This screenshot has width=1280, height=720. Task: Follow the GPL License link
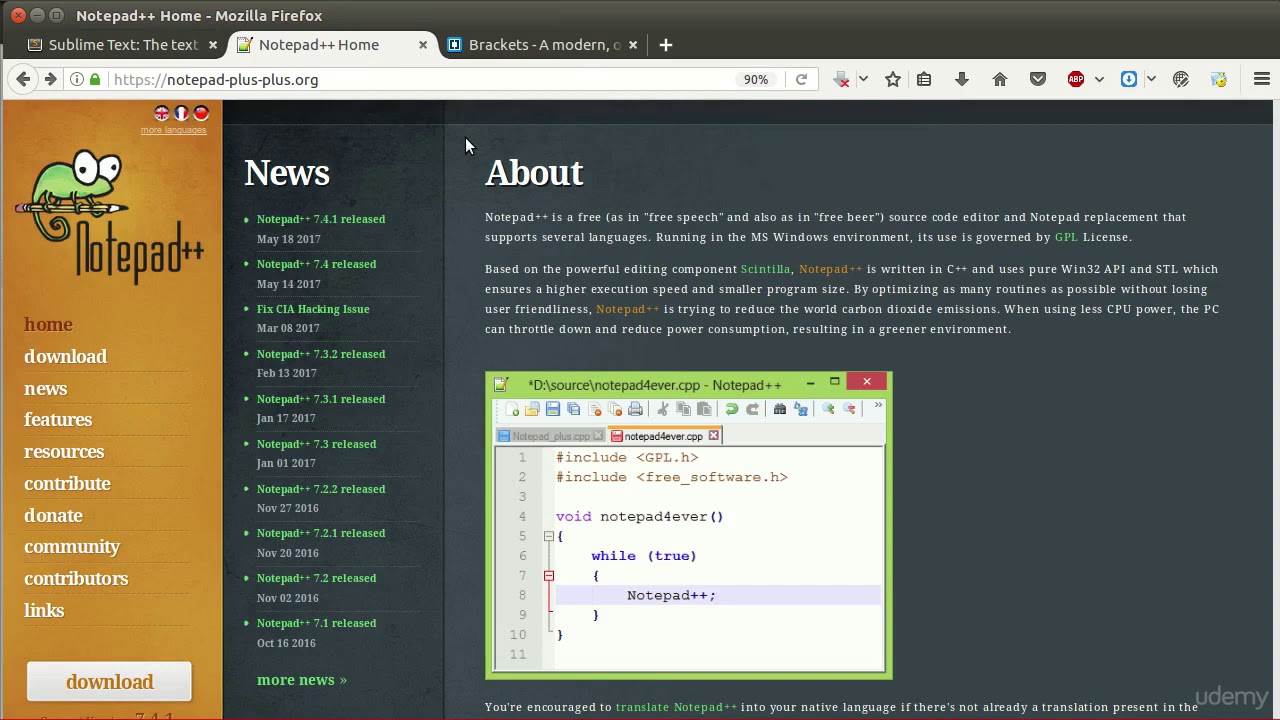coord(1066,237)
